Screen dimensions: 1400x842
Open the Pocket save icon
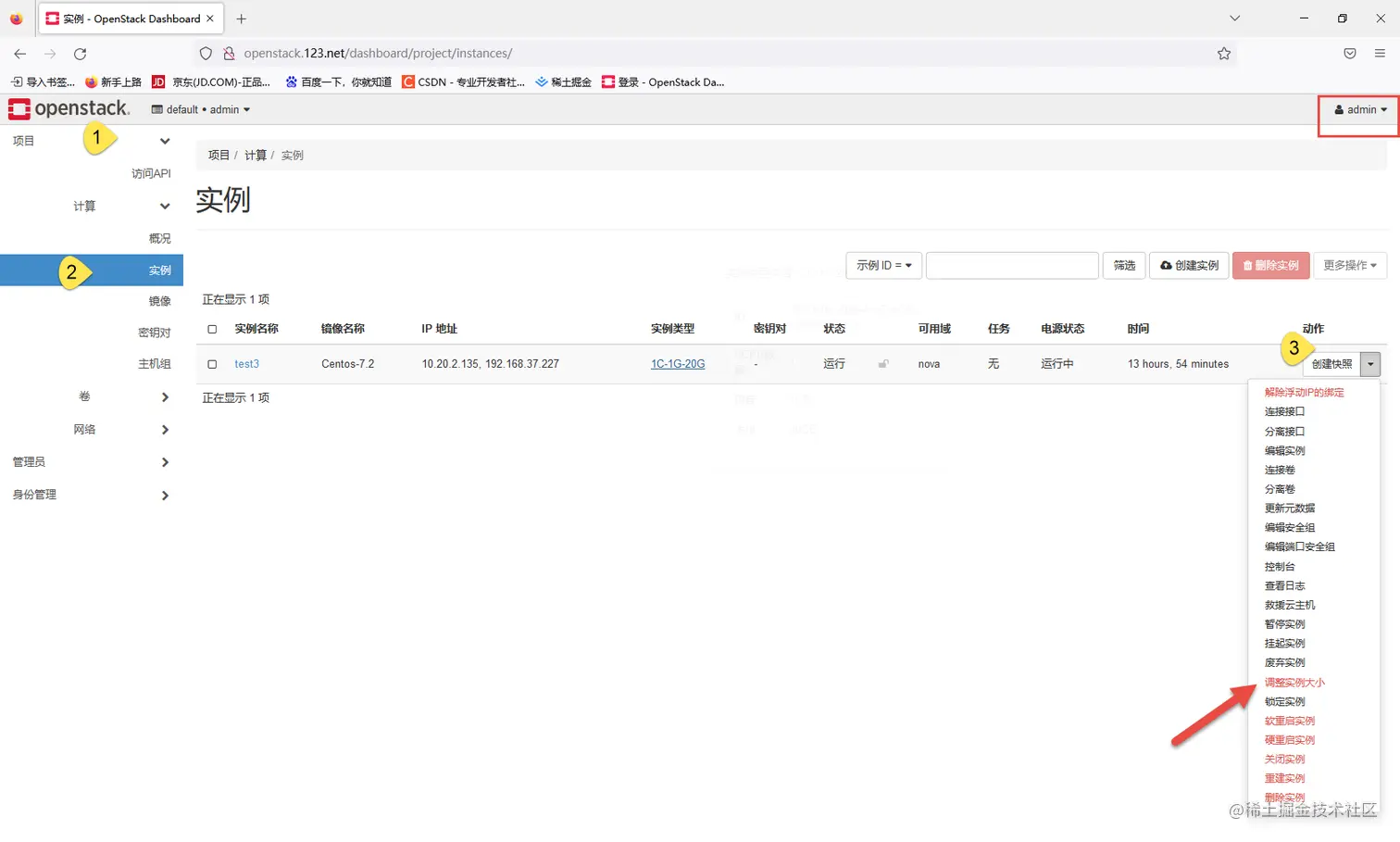tap(1350, 54)
